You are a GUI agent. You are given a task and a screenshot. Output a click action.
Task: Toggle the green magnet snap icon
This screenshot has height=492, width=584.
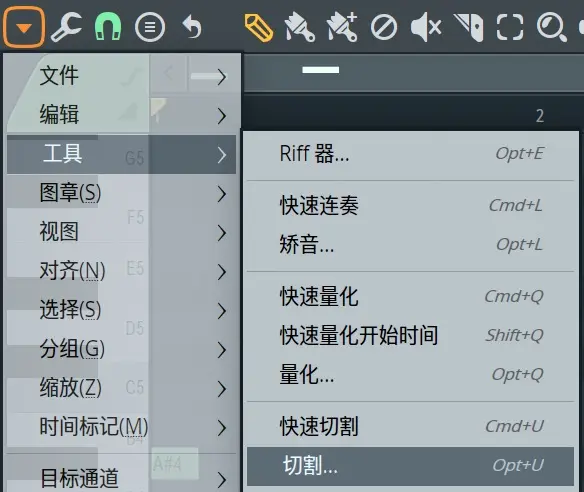point(108,27)
